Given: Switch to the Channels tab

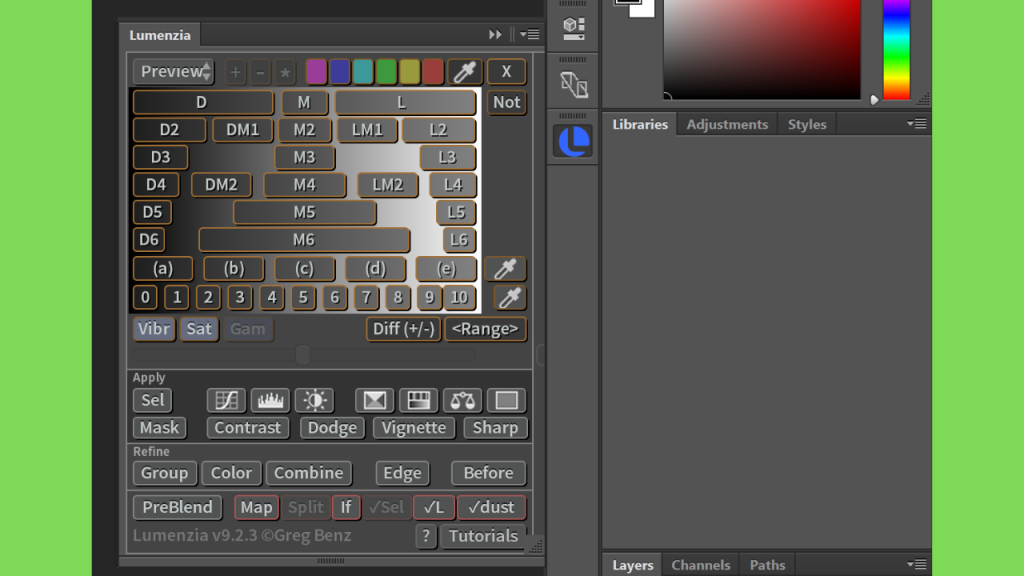Looking at the screenshot, I should pyautogui.click(x=701, y=565).
